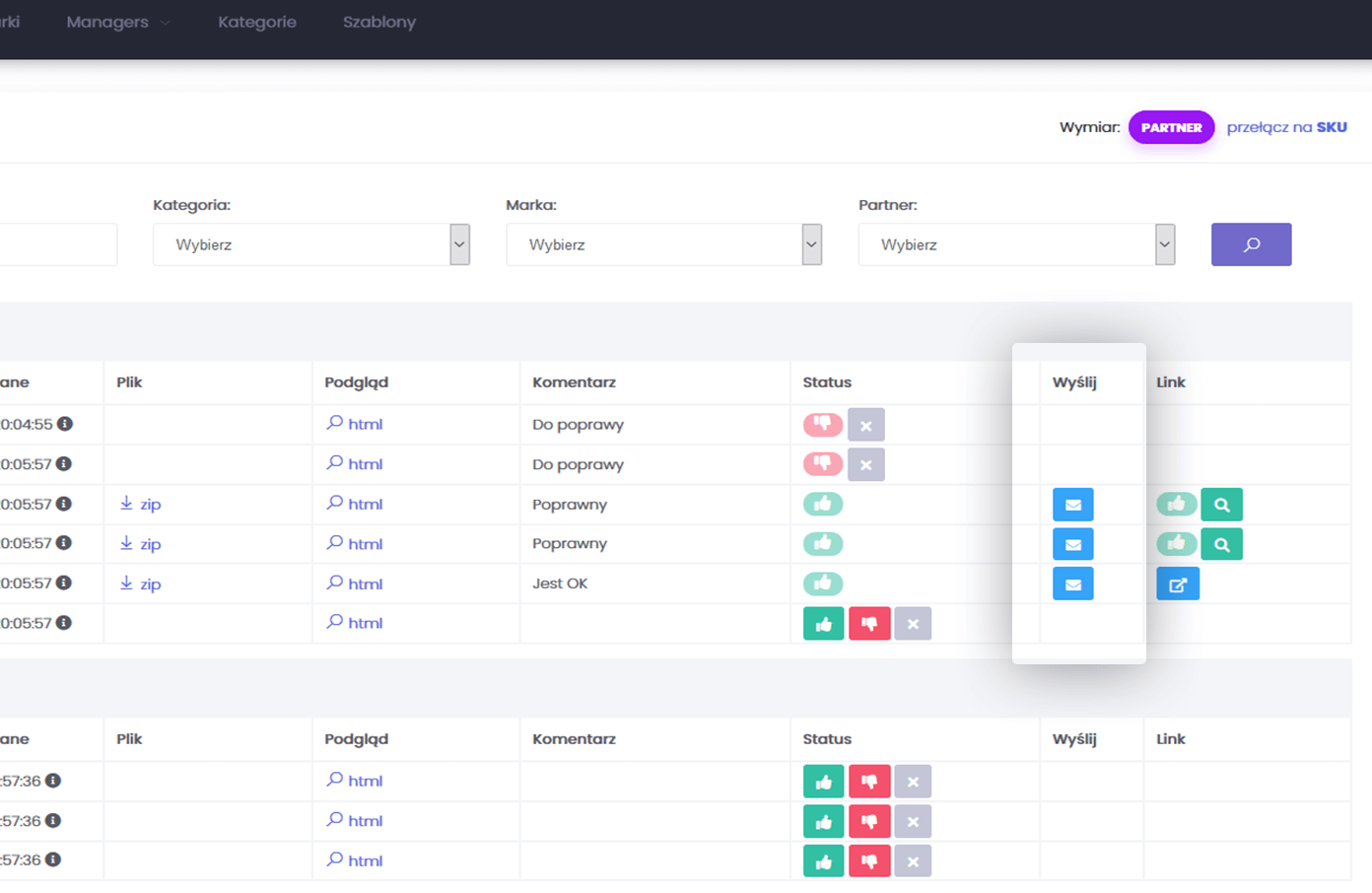The height and width of the screenshot is (893, 1372).
Task: Open html preview in 0:05:57 Do poprawy row
Action: tap(355, 463)
